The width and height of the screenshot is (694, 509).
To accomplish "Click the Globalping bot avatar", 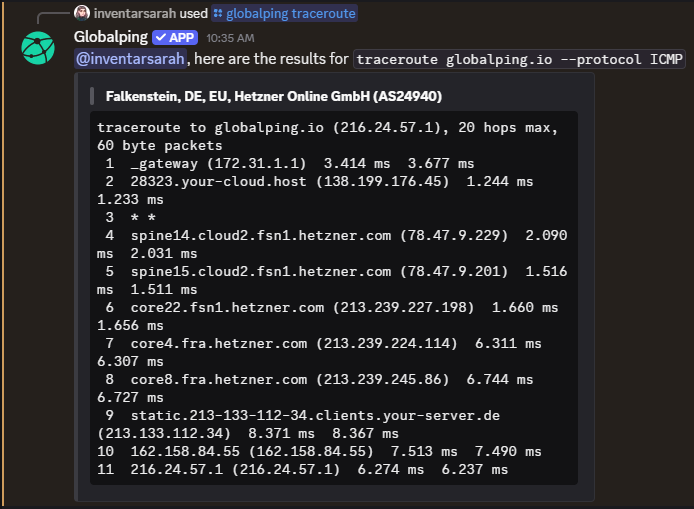I will click(38, 48).
